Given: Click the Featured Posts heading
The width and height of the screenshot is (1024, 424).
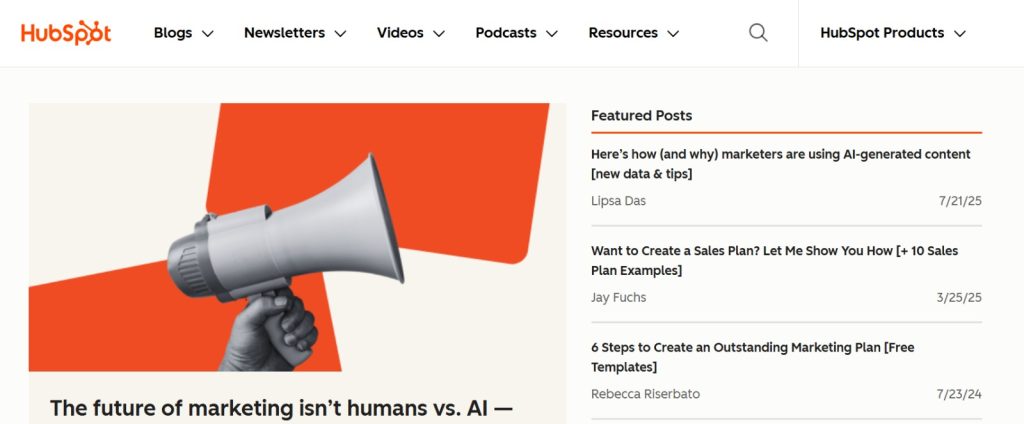Looking at the screenshot, I should [x=641, y=115].
